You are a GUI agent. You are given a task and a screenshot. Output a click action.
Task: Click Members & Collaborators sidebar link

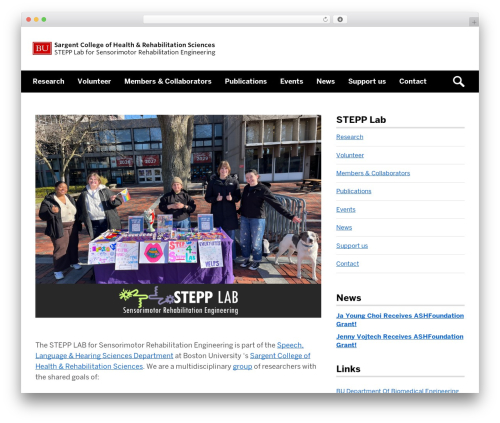pos(373,173)
